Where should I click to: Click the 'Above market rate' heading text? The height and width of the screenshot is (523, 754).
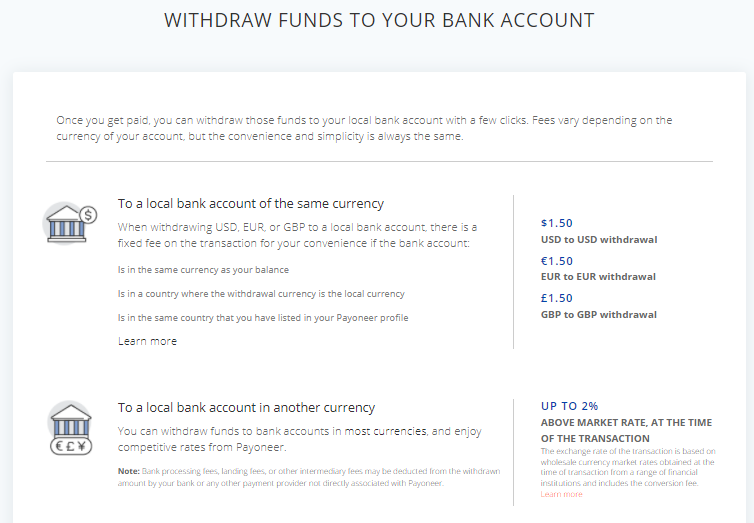[x=627, y=431]
